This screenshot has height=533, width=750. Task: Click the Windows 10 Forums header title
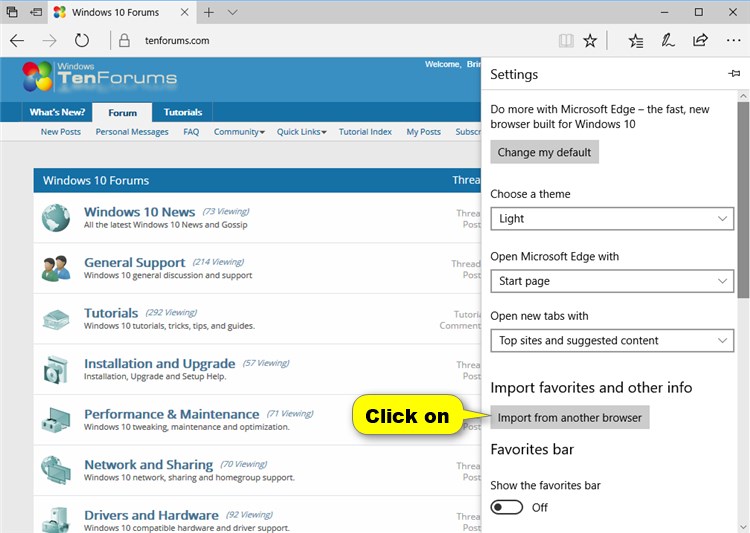point(96,180)
